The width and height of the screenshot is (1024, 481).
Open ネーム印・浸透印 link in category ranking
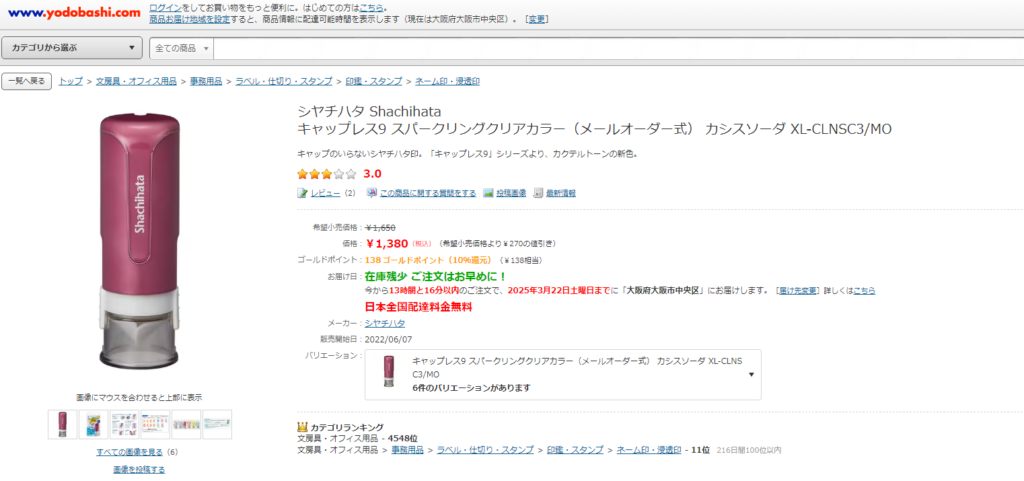(649, 450)
